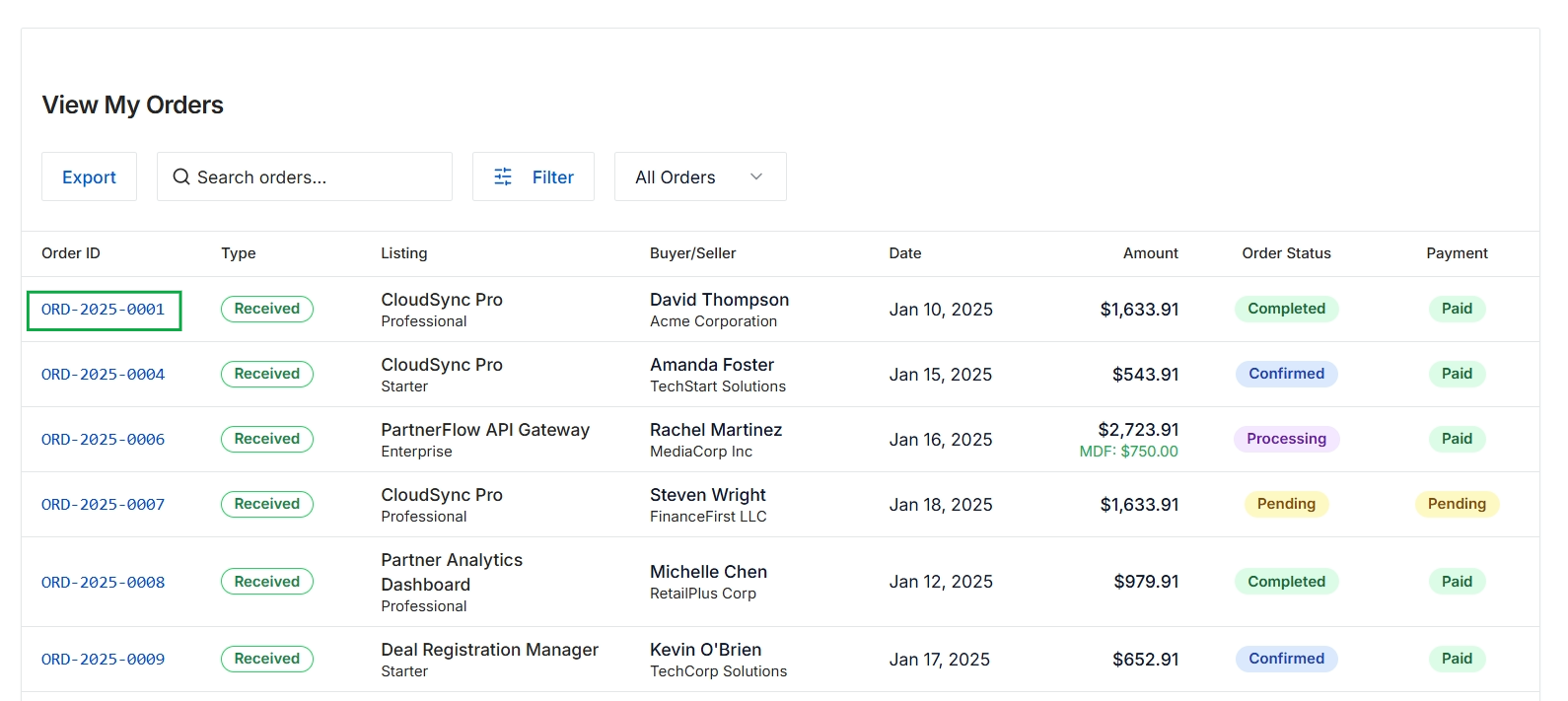Click Paid badge for ORD-2025-0001
This screenshot has width=1568, height=701.
(1457, 309)
